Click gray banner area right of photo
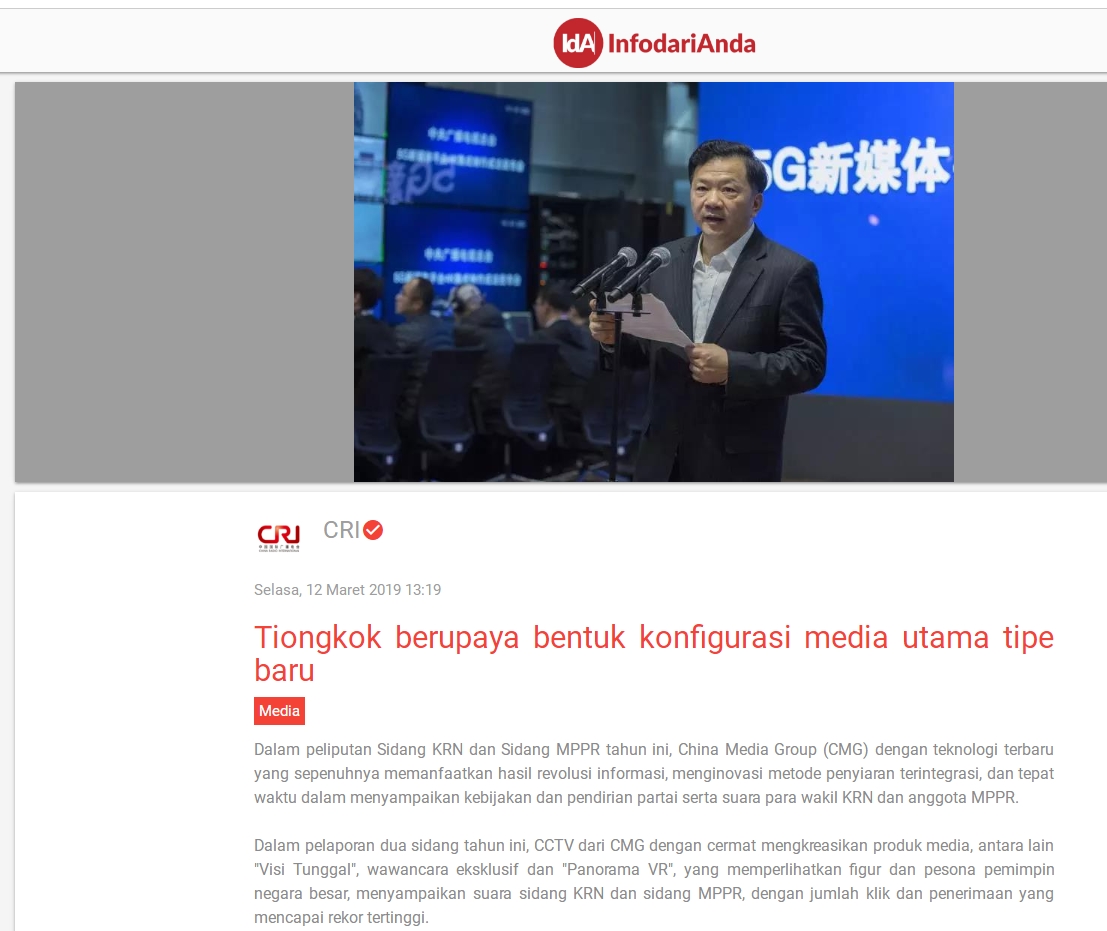 tap(1028, 281)
